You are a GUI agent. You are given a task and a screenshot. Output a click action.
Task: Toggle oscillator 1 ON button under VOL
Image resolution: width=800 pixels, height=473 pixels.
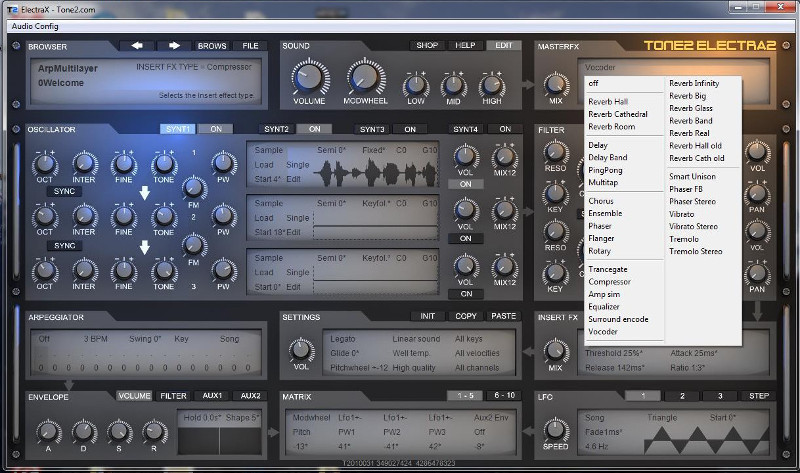click(465, 184)
